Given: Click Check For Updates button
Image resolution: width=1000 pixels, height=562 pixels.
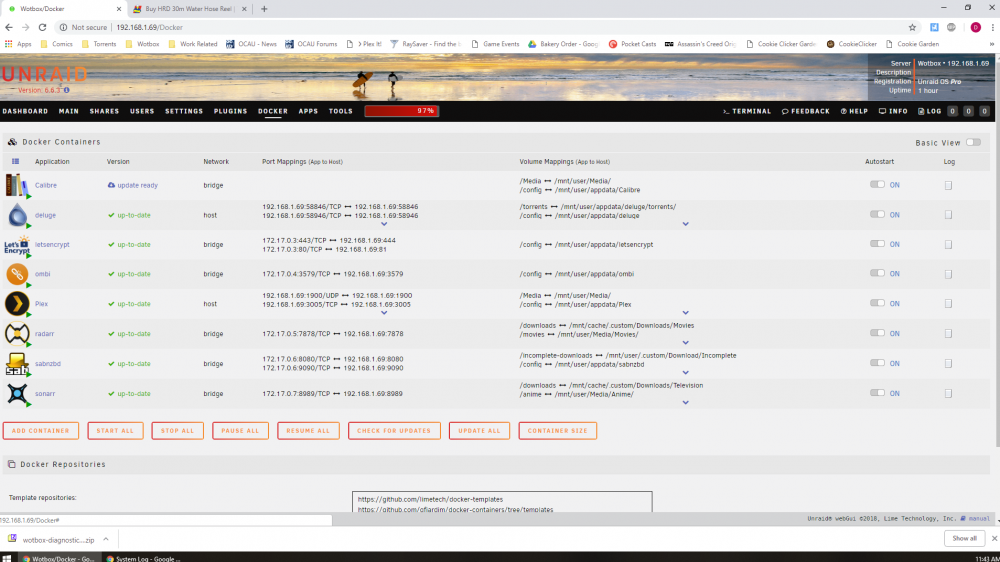Looking at the screenshot, I should coord(394,431).
